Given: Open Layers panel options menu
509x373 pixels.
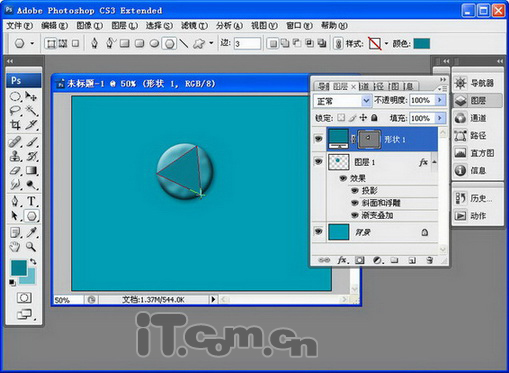Looking at the screenshot, I should coord(442,88).
